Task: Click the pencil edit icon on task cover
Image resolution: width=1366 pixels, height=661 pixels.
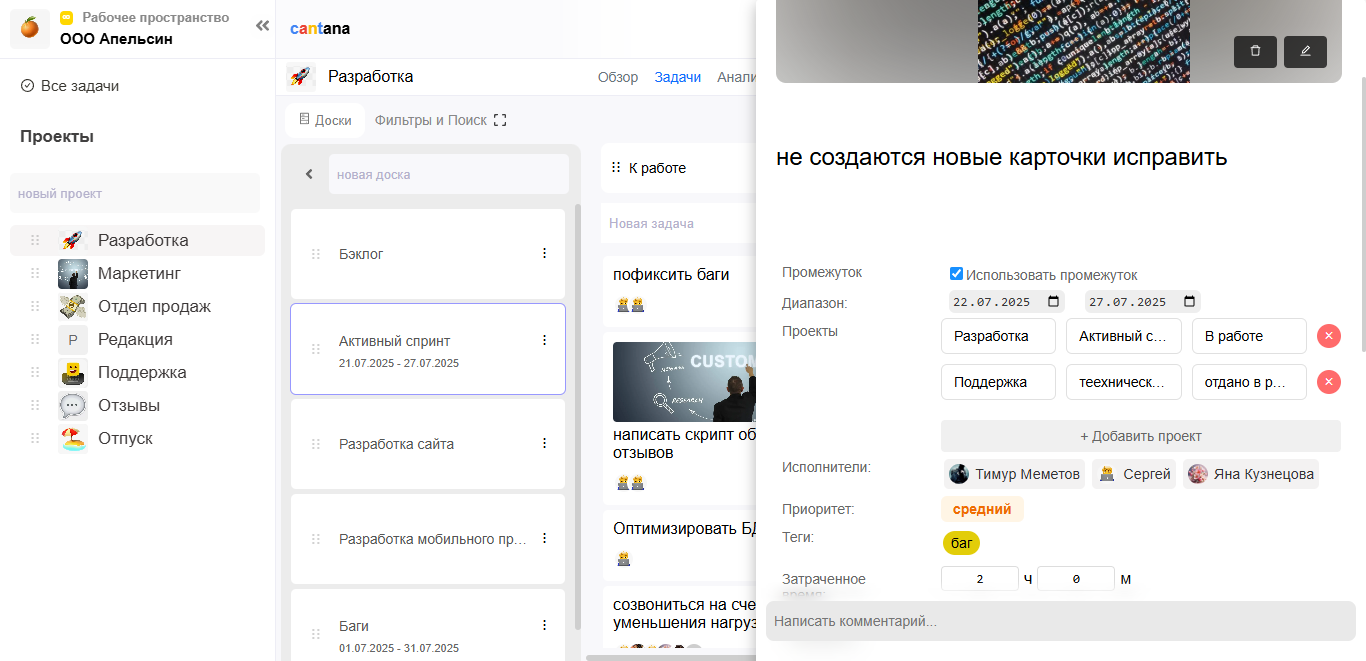Action: point(1305,51)
